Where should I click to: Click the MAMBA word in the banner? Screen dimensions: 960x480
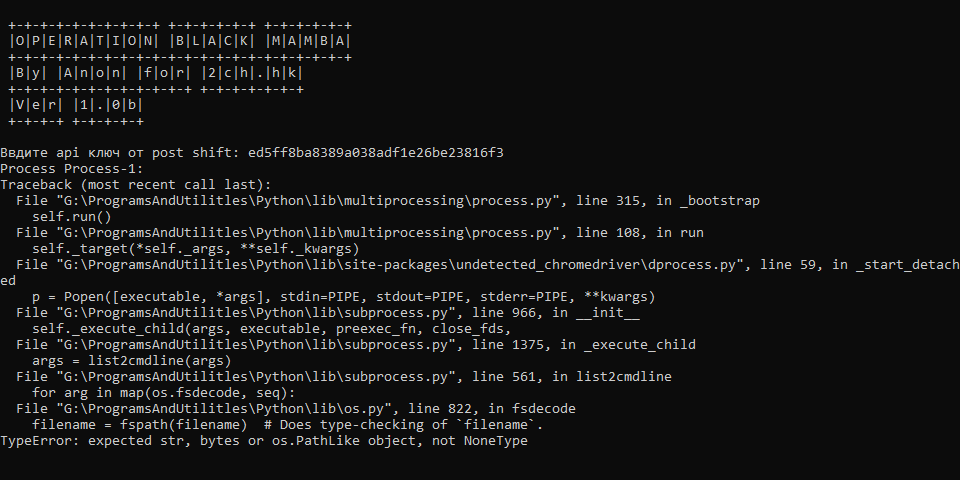(309, 41)
